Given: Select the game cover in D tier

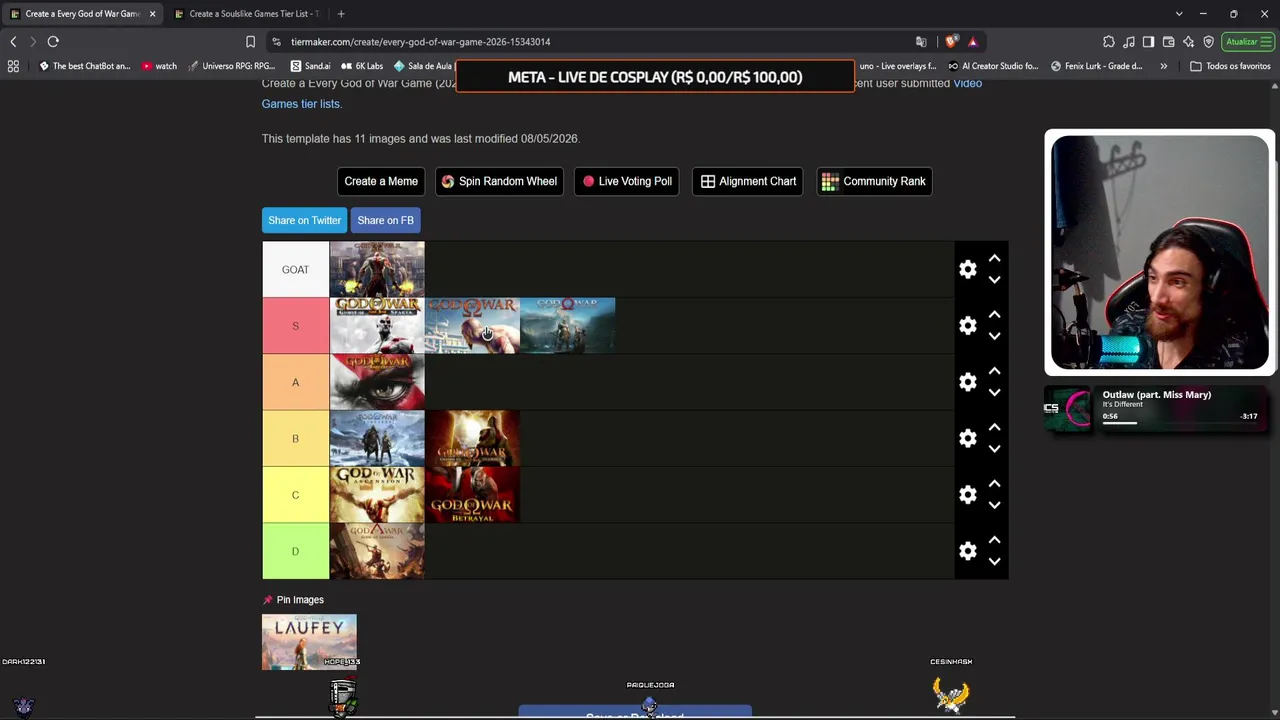Looking at the screenshot, I should (x=377, y=551).
